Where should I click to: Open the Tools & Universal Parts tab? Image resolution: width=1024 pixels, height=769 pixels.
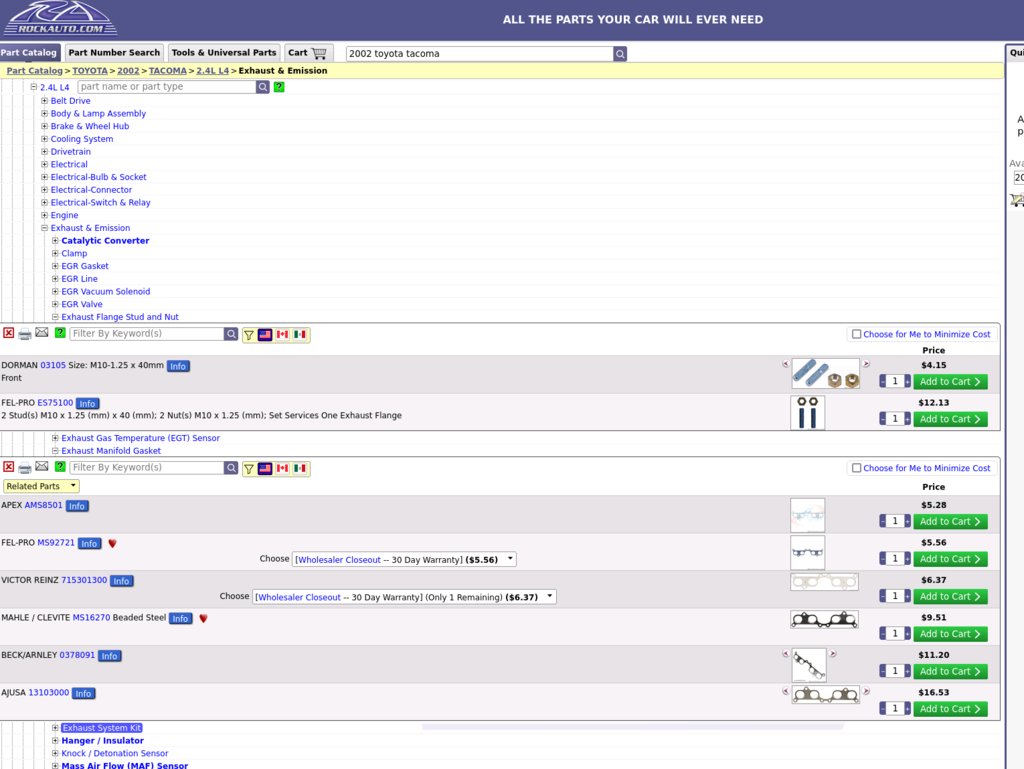pyautogui.click(x=224, y=53)
